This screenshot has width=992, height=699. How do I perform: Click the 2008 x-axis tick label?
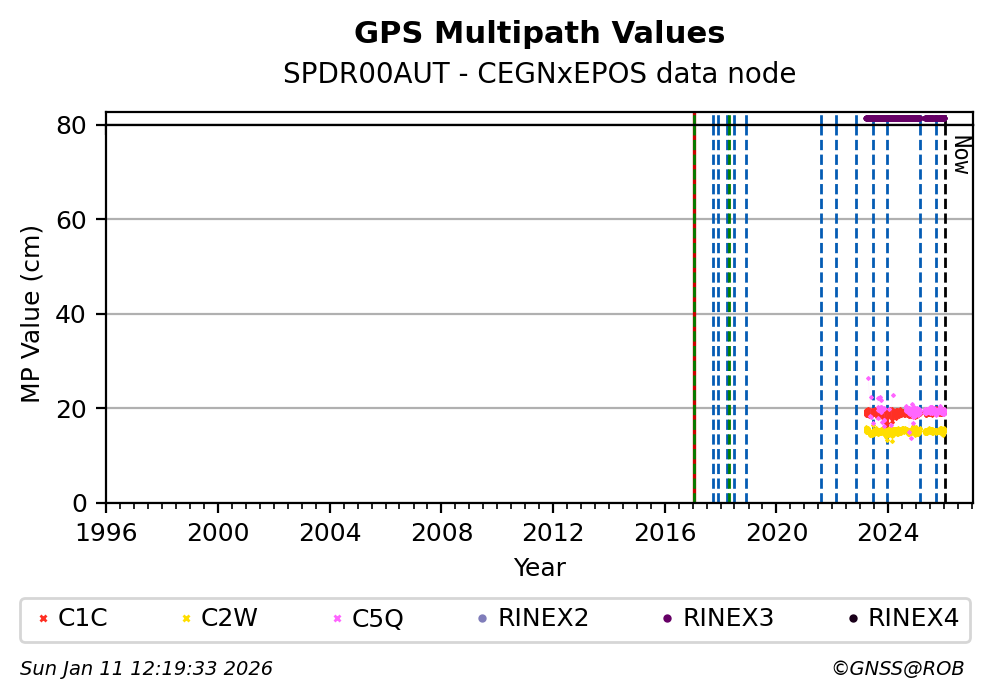[x=441, y=532]
